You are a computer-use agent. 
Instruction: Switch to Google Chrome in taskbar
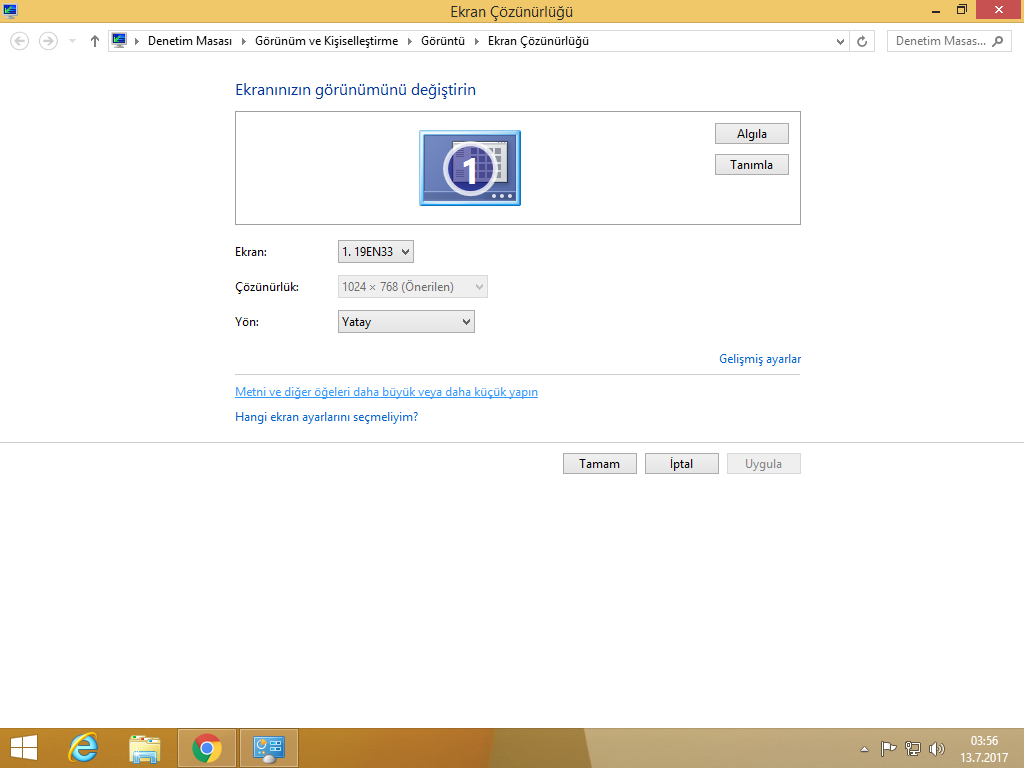click(x=206, y=748)
